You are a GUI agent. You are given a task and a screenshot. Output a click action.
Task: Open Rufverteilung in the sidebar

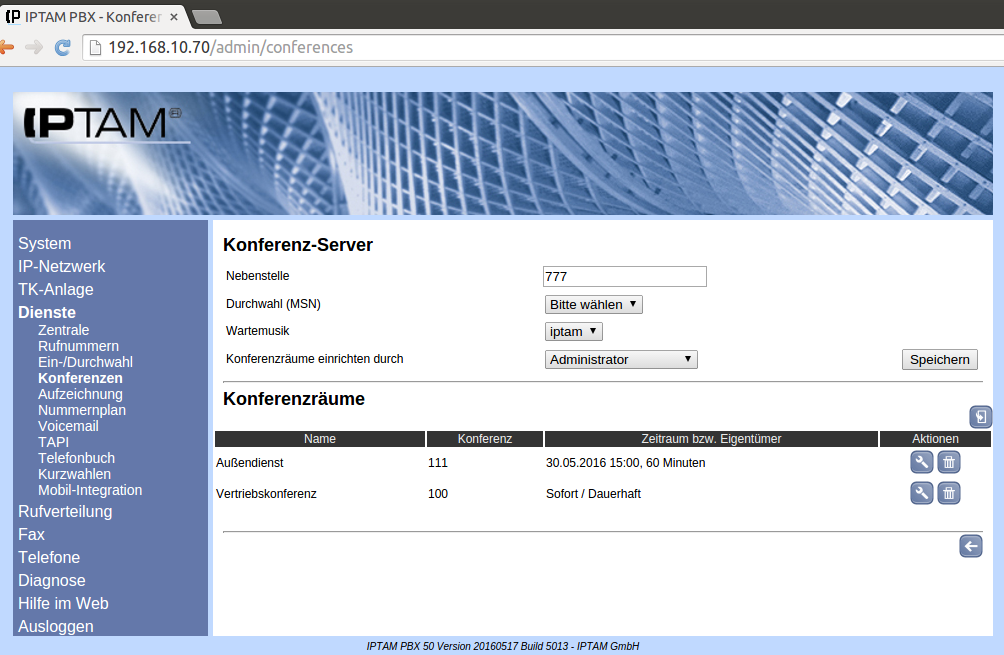(x=65, y=511)
